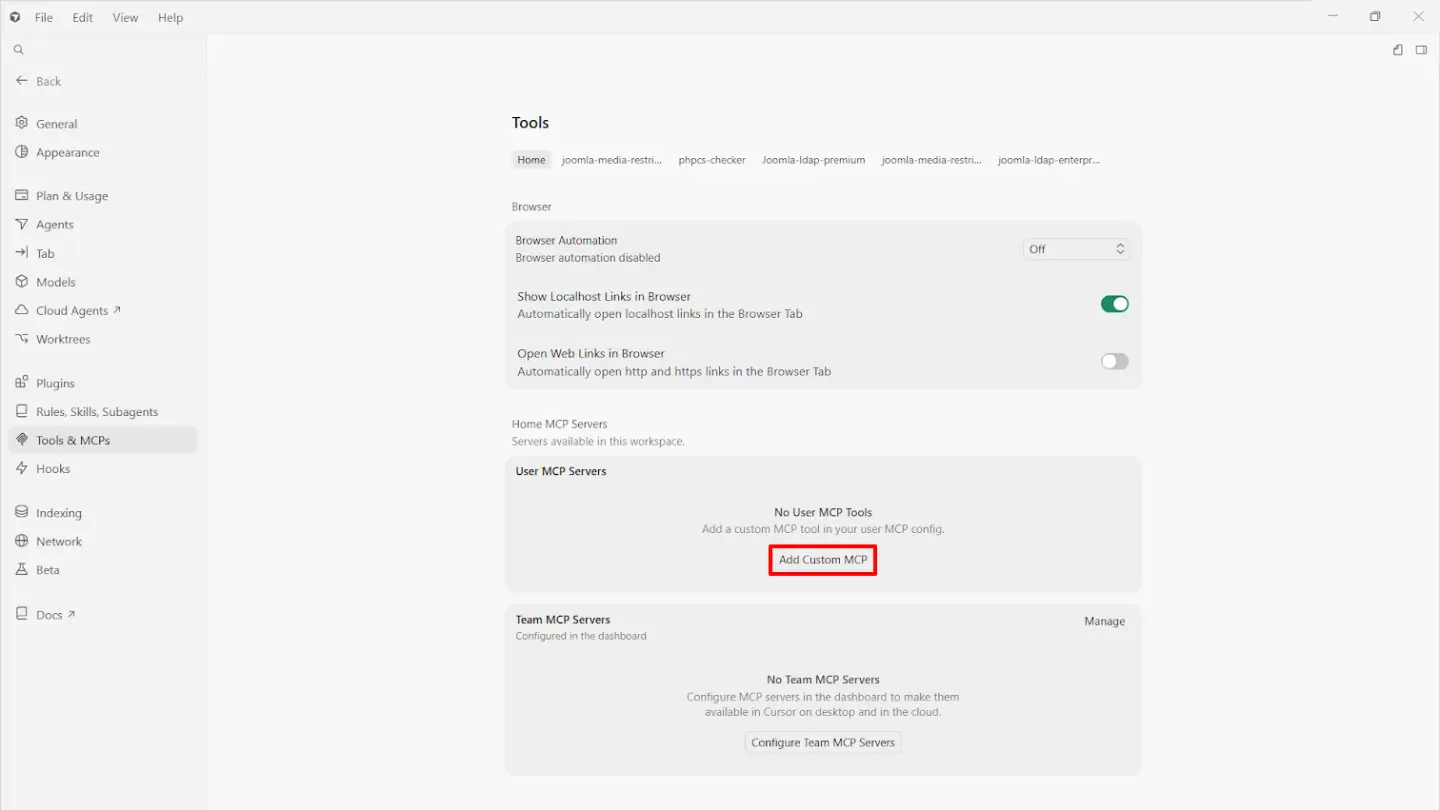
Task: Open the Edit menu
Action: click(x=83, y=17)
